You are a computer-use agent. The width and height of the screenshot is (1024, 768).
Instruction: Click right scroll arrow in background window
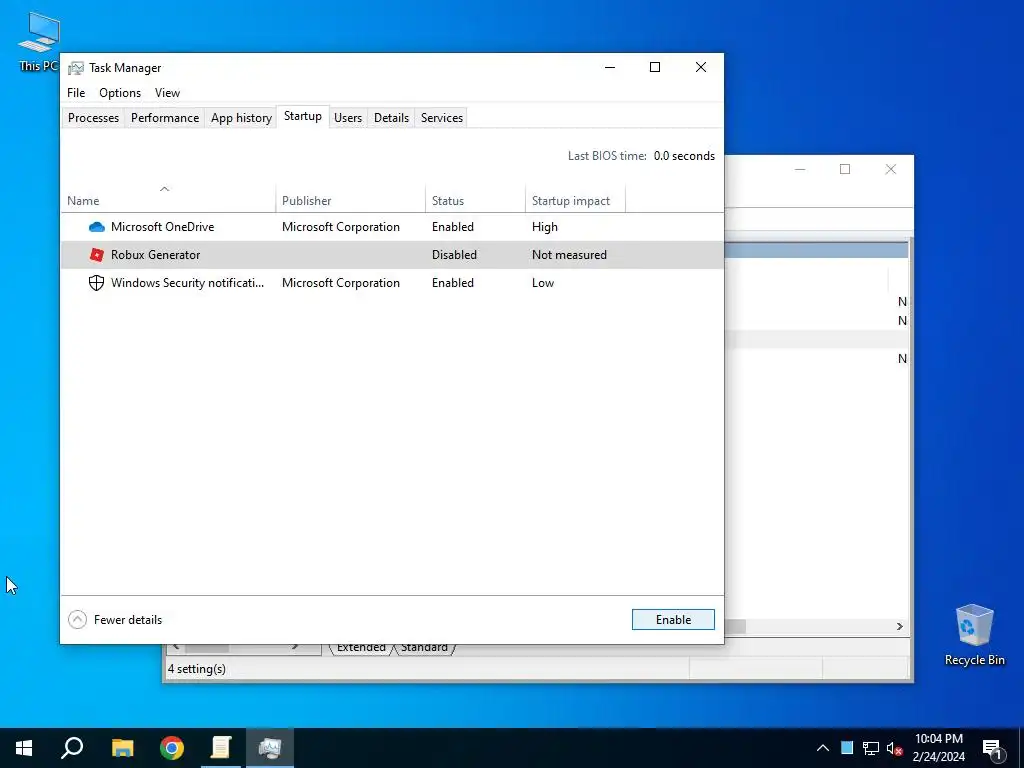[x=899, y=626]
